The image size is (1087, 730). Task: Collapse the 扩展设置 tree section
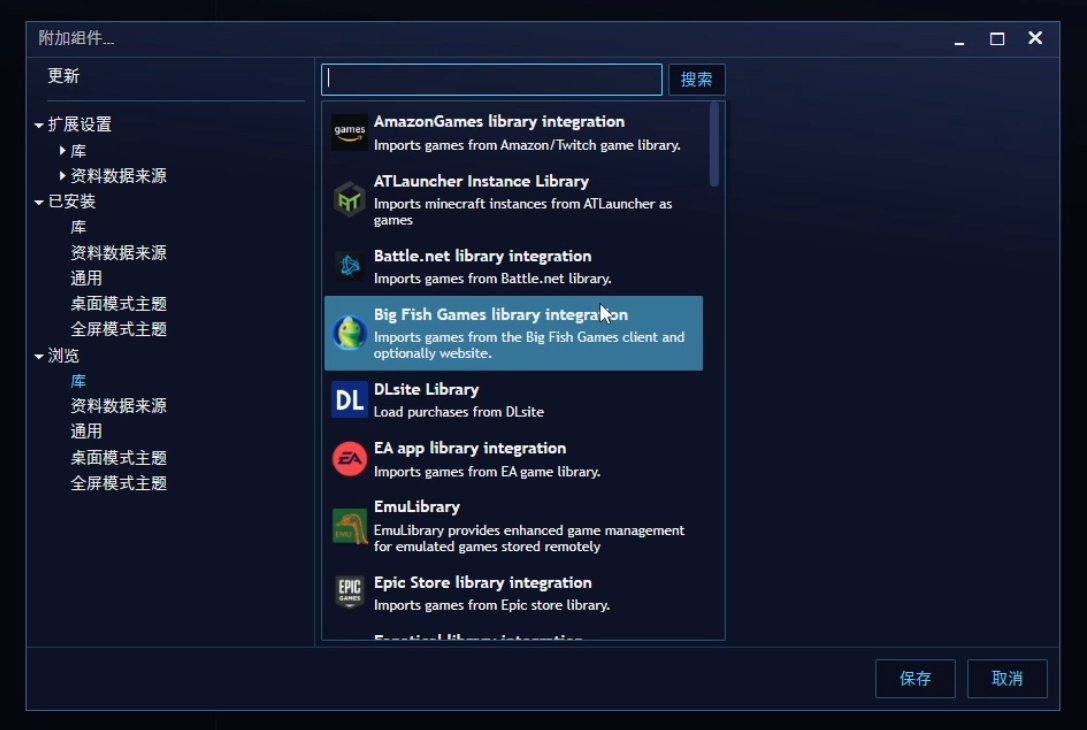click(39, 125)
